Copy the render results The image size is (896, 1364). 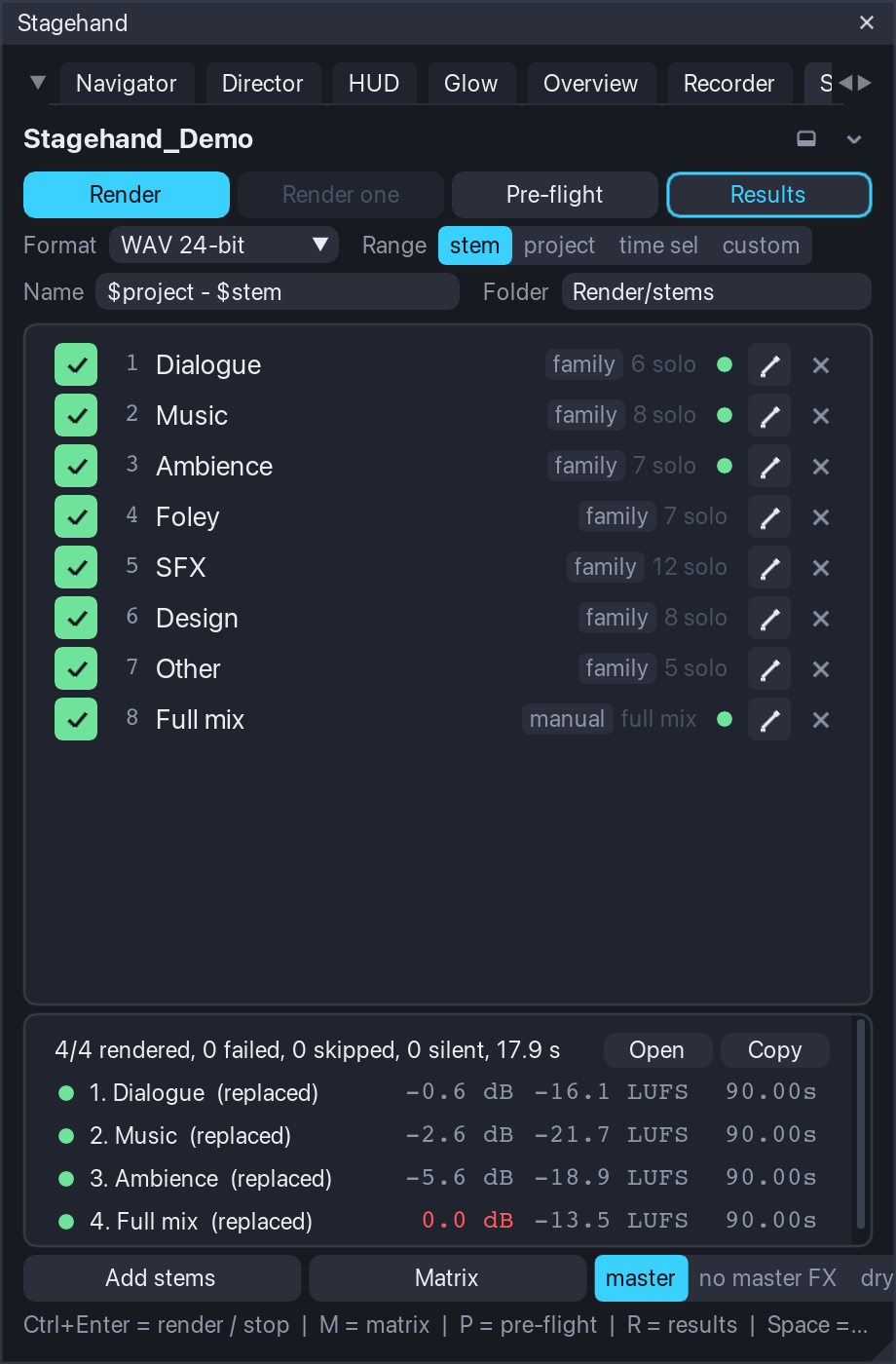pos(775,1050)
